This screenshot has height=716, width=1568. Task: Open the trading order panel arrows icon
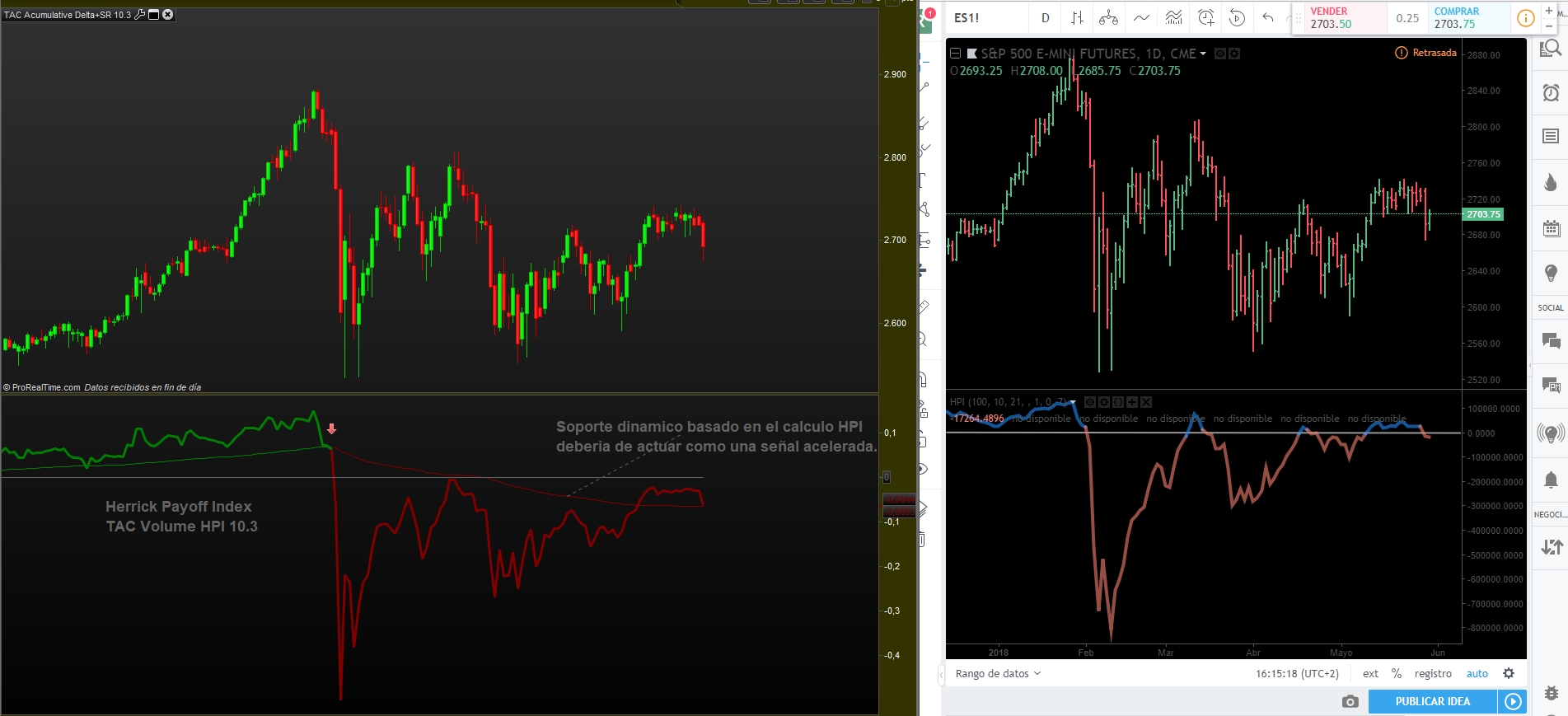pos(1551,546)
